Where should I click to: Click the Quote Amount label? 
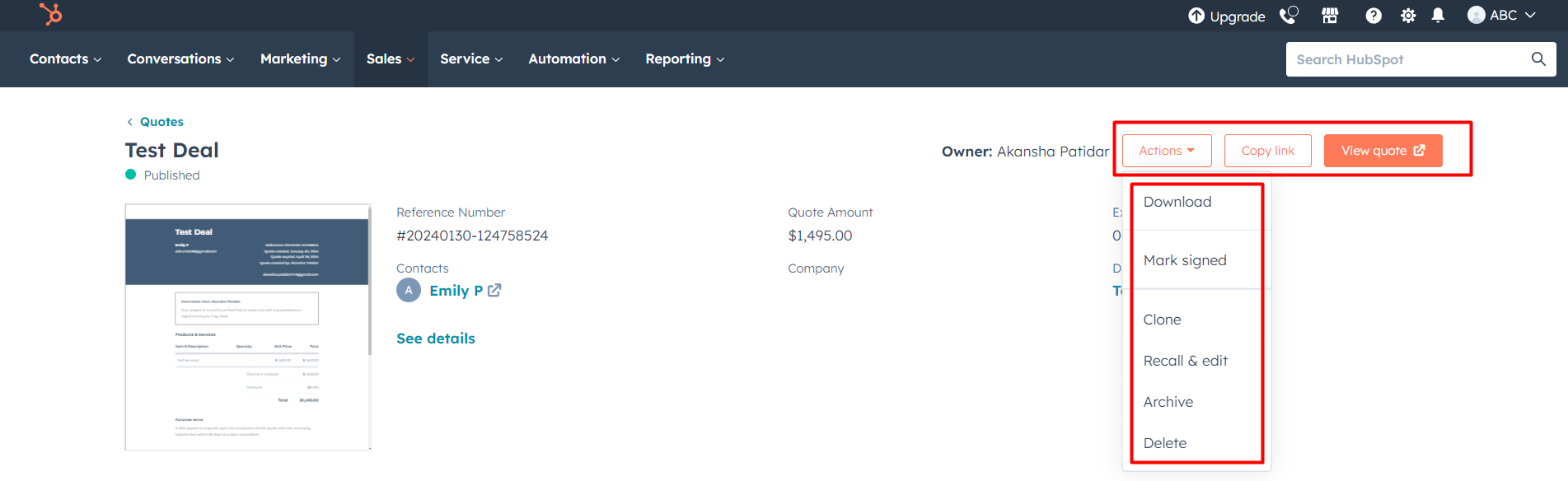tap(830, 212)
